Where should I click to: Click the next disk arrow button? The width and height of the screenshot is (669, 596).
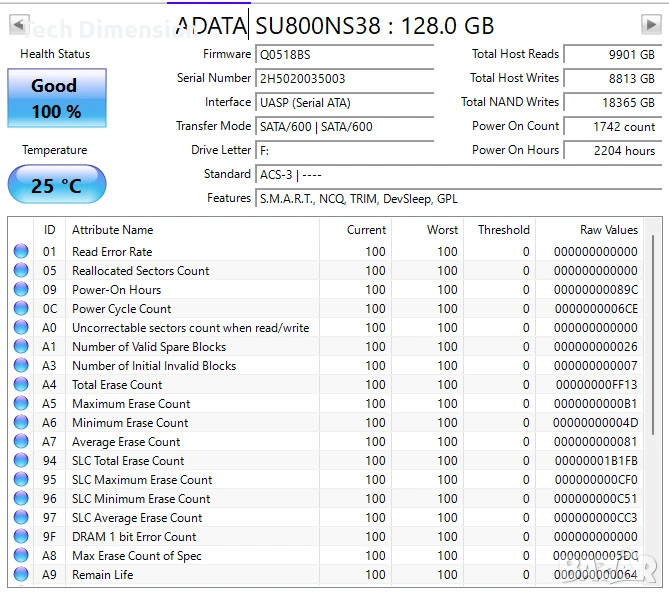(650, 23)
